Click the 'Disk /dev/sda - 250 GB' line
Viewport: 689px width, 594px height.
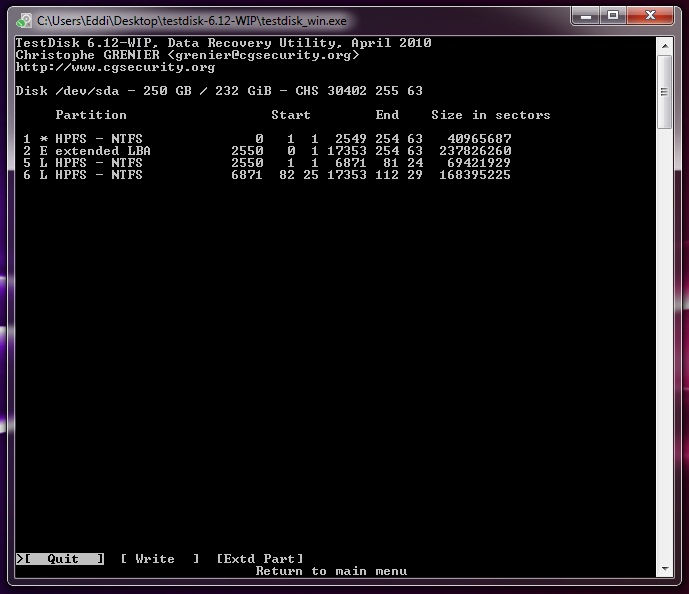(x=219, y=91)
